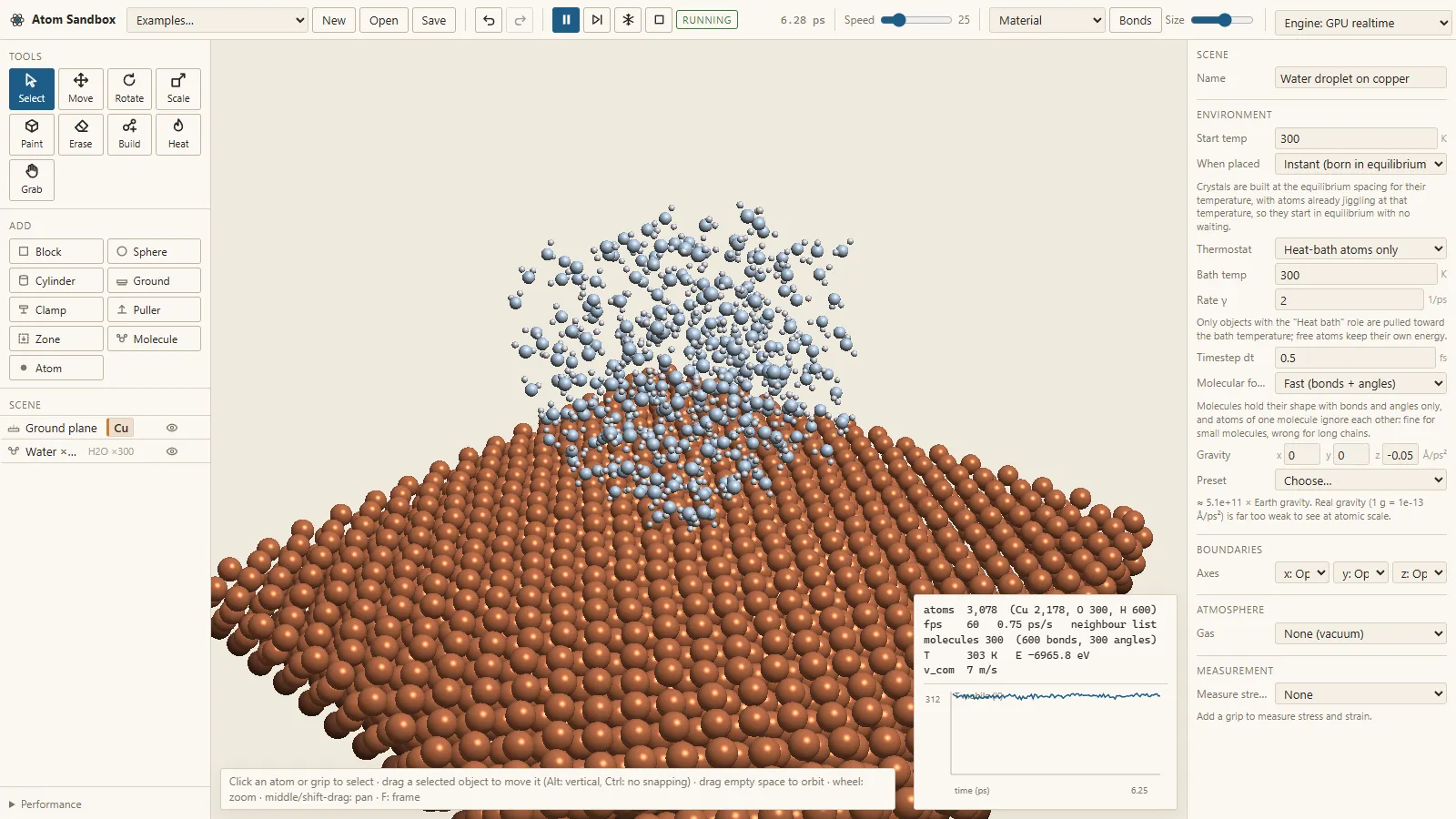
Task: Click the New button
Action: click(x=334, y=20)
